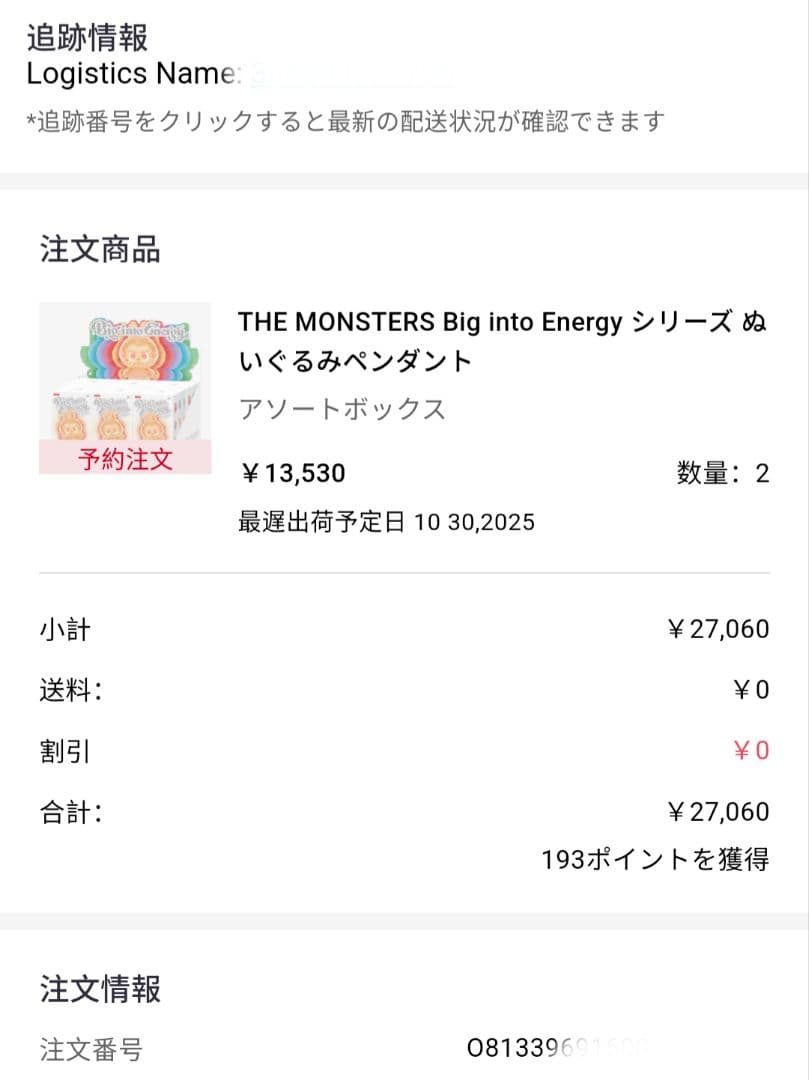The height and width of the screenshot is (1080, 809).
Task: Tap the 追跡番号をクリック tracking hint text
Action: pyautogui.click(x=345, y=122)
